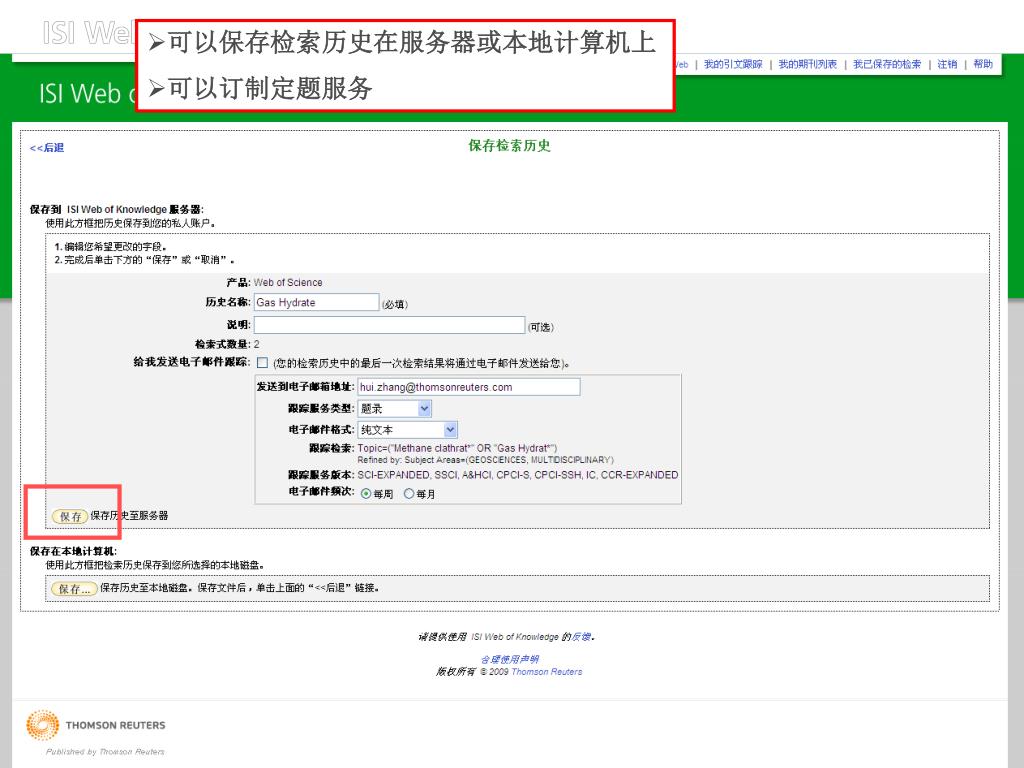Open the 反馈 feedback link

coord(581,637)
